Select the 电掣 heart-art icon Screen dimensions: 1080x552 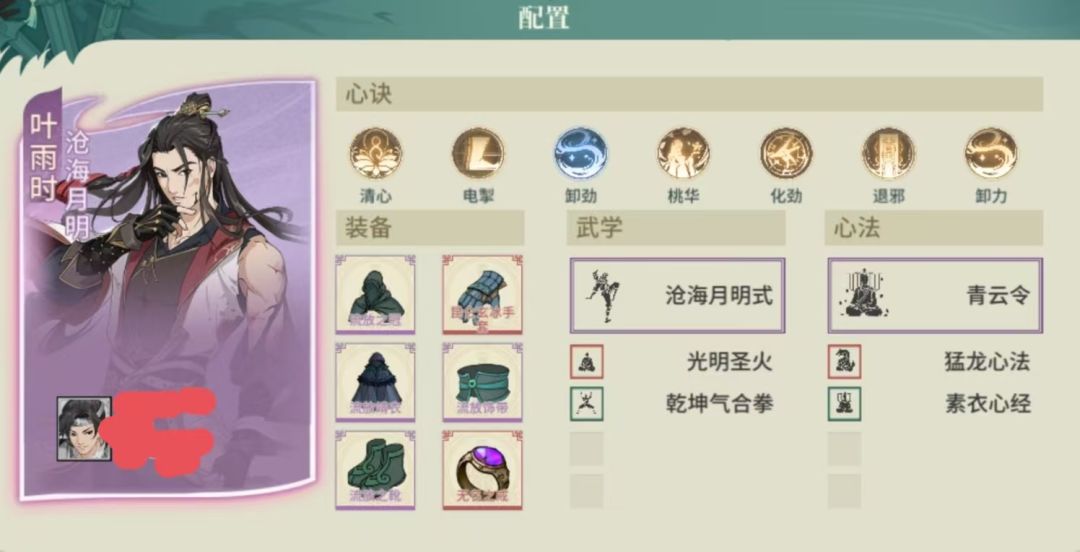[478, 153]
